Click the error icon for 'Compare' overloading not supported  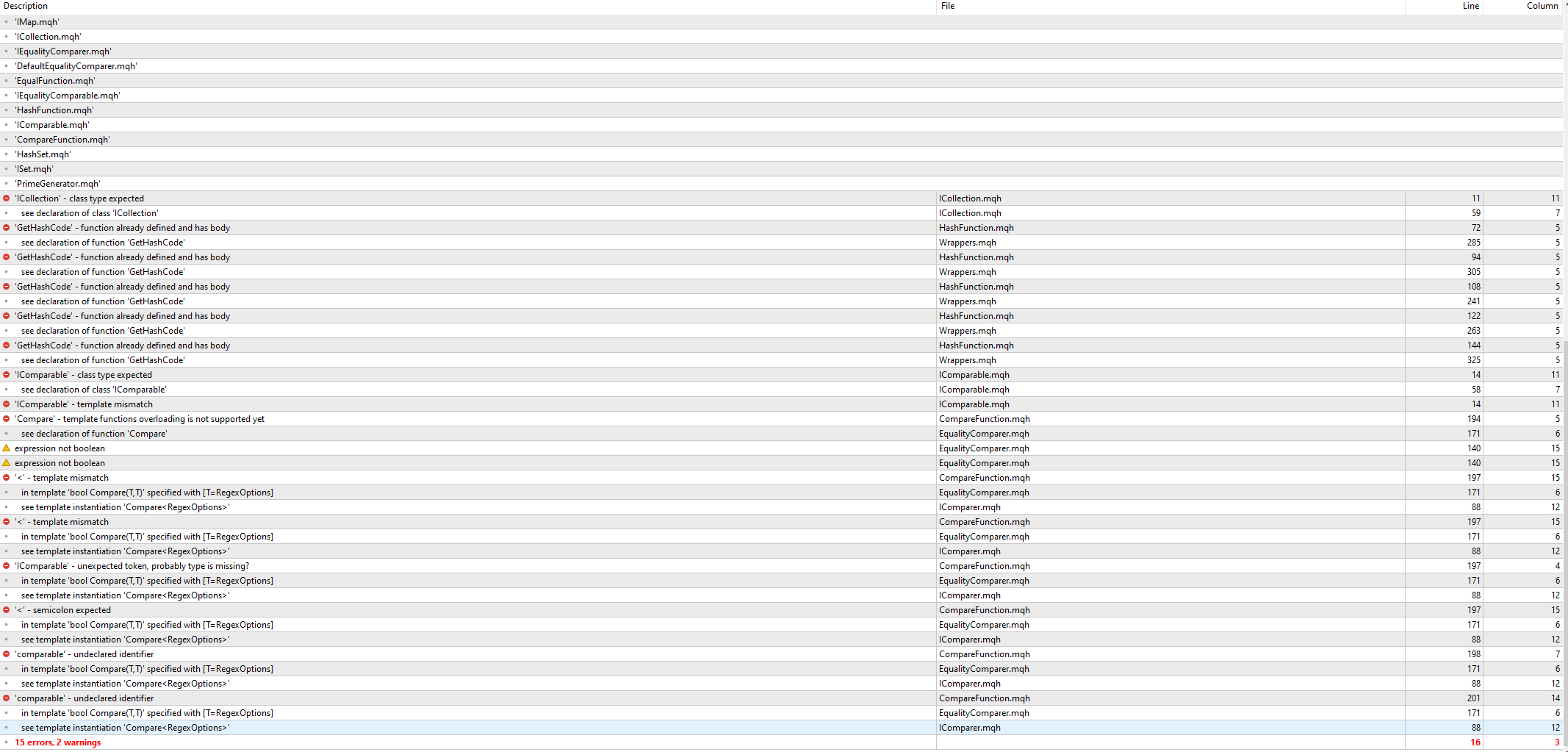coord(7,419)
